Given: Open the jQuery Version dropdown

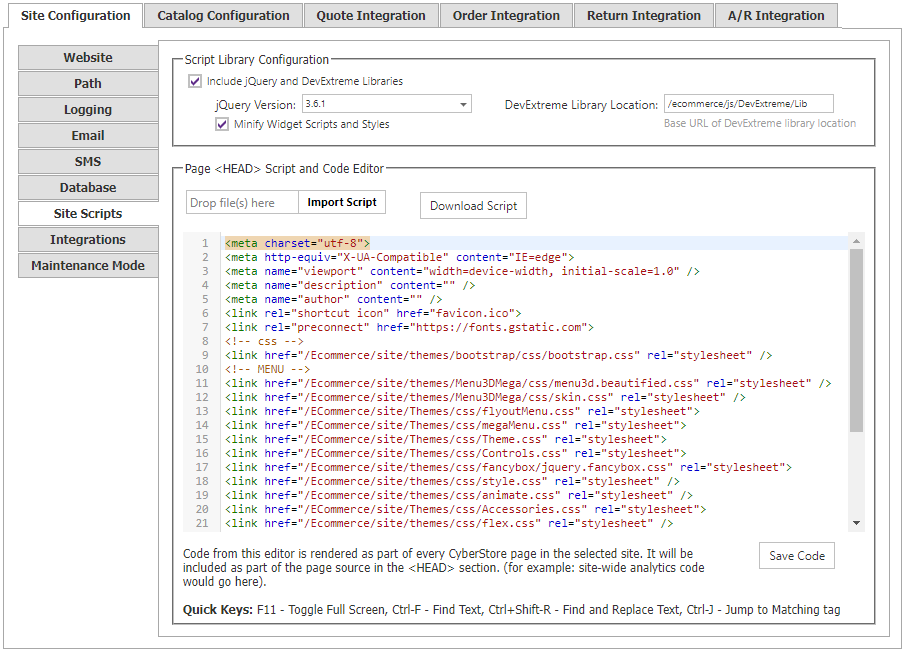Looking at the screenshot, I should pyautogui.click(x=387, y=104).
